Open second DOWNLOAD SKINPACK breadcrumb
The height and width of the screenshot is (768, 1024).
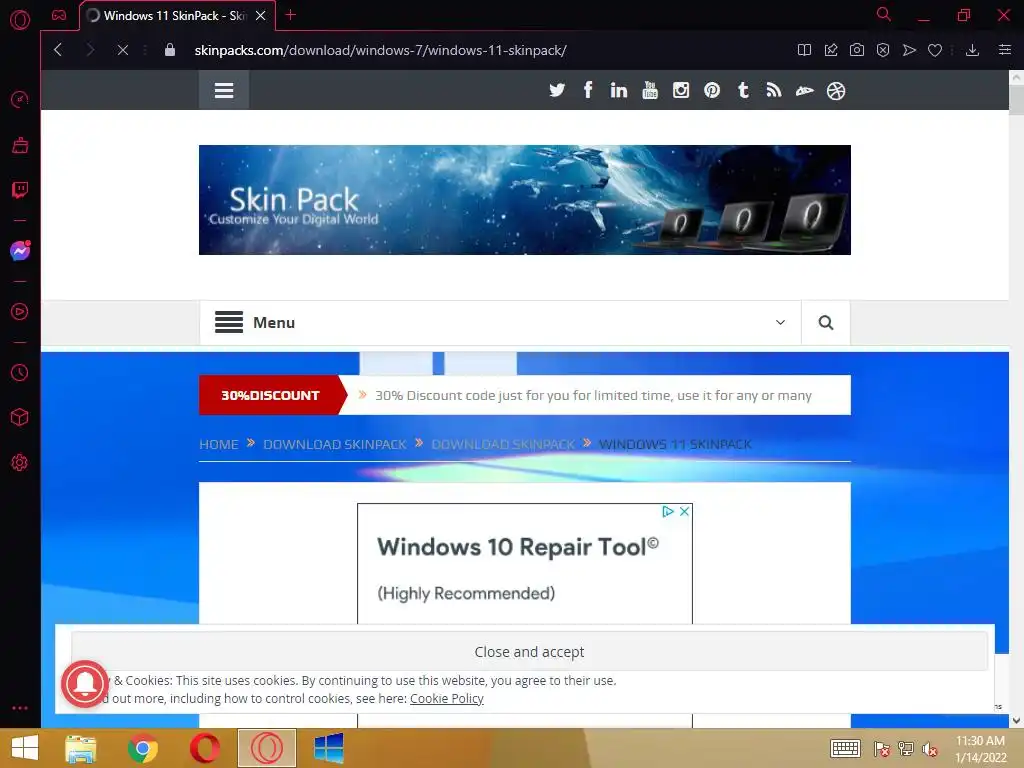[504, 444]
